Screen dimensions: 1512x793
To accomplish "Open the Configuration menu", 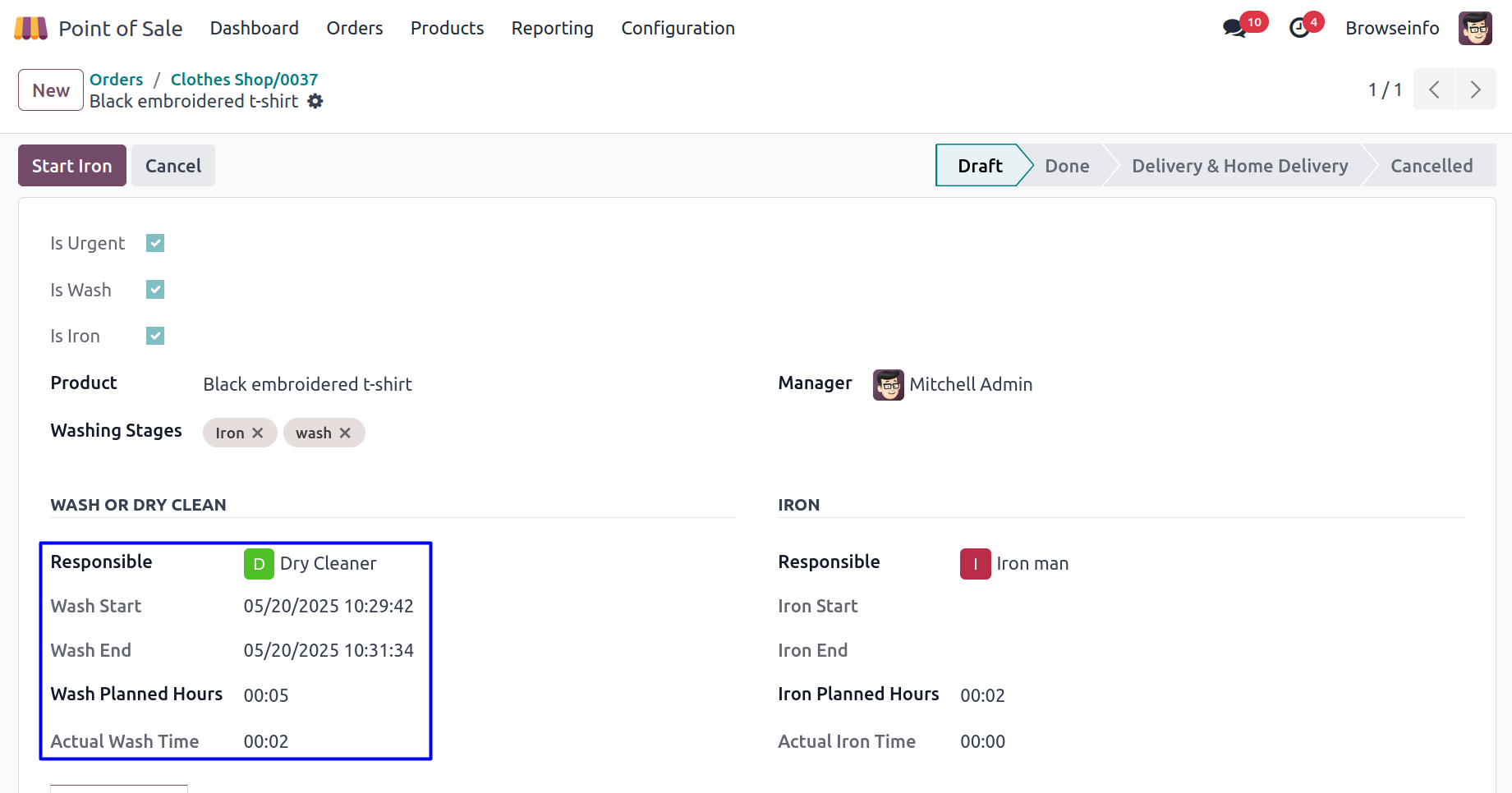I will tap(678, 29).
